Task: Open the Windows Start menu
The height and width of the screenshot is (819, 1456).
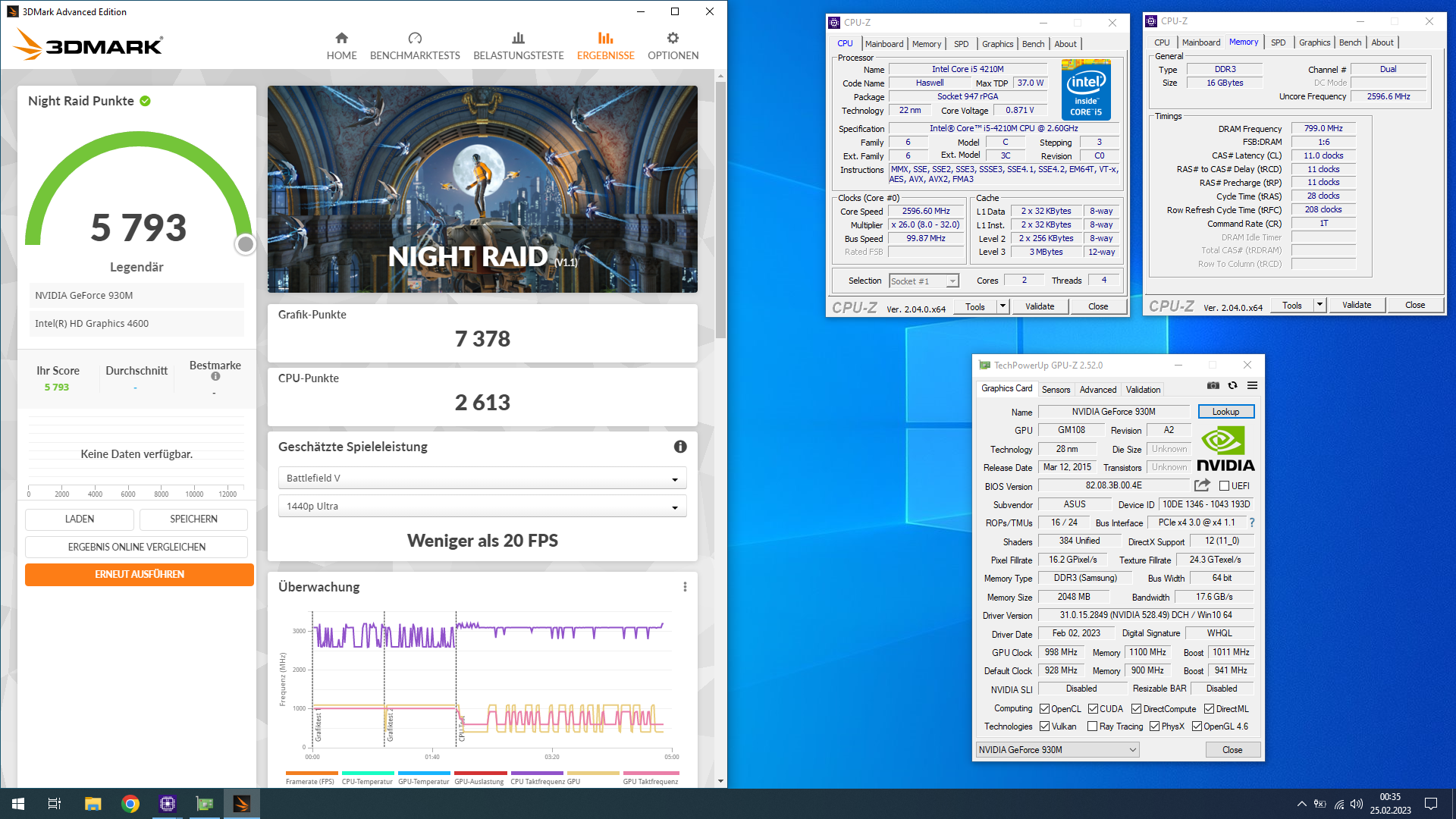Action: tap(18, 804)
